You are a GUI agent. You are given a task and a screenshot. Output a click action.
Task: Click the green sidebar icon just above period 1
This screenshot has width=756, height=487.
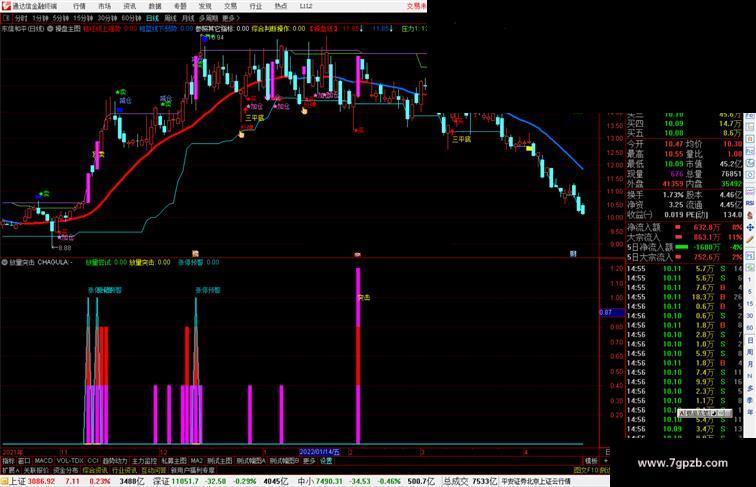click(x=750, y=268)
